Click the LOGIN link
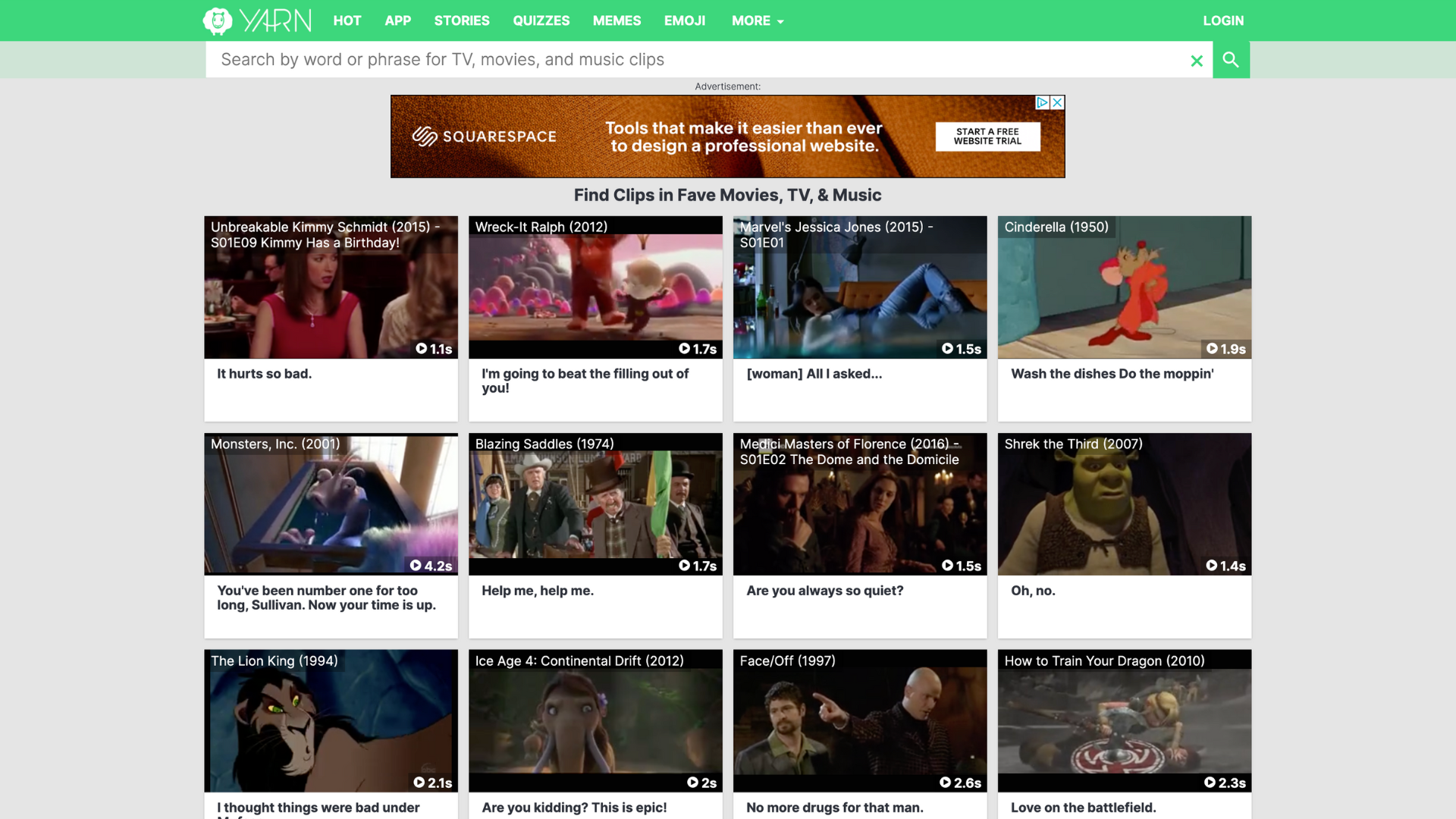The height and width of the screenshot is (819, 1456). click(1223, 20)
